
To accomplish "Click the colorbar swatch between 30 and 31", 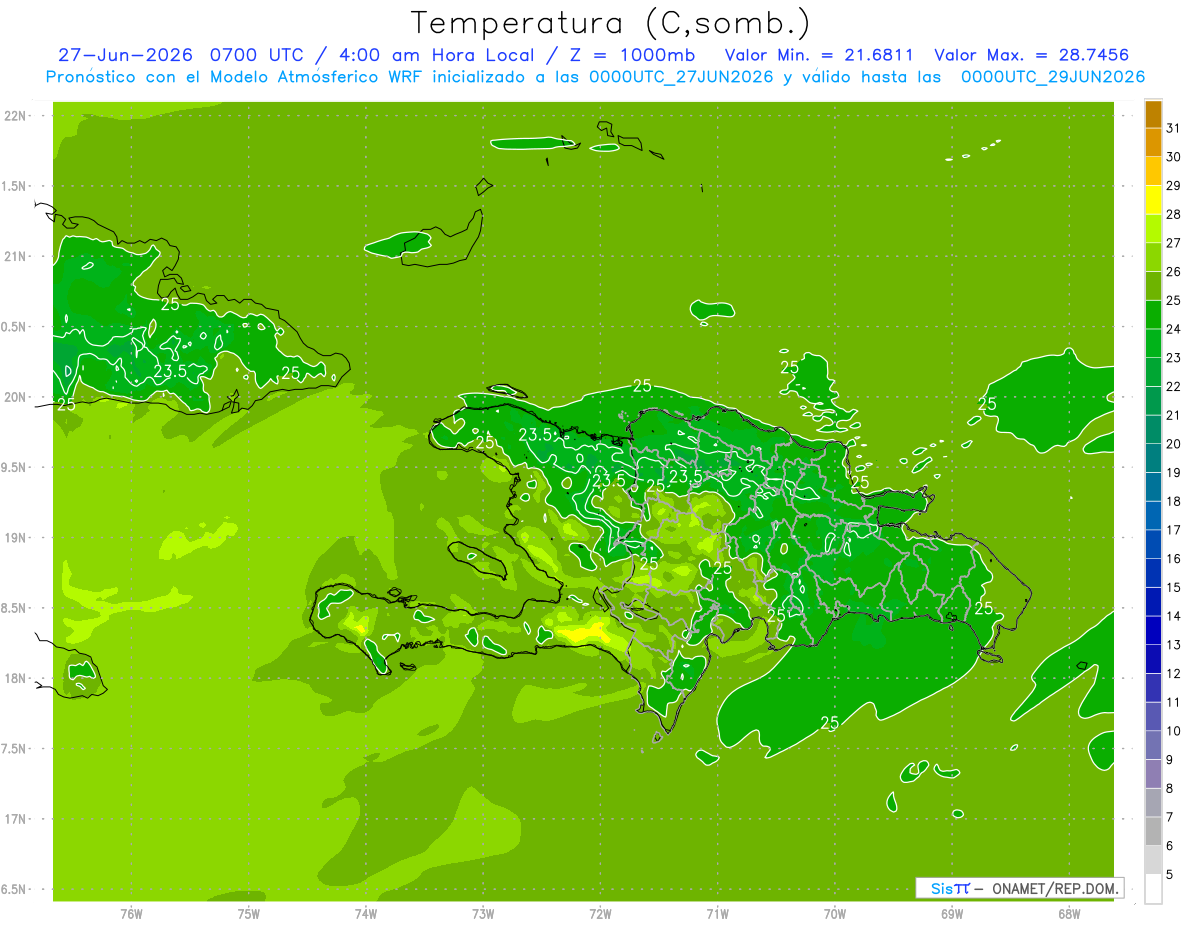I will pos(1153,142).
